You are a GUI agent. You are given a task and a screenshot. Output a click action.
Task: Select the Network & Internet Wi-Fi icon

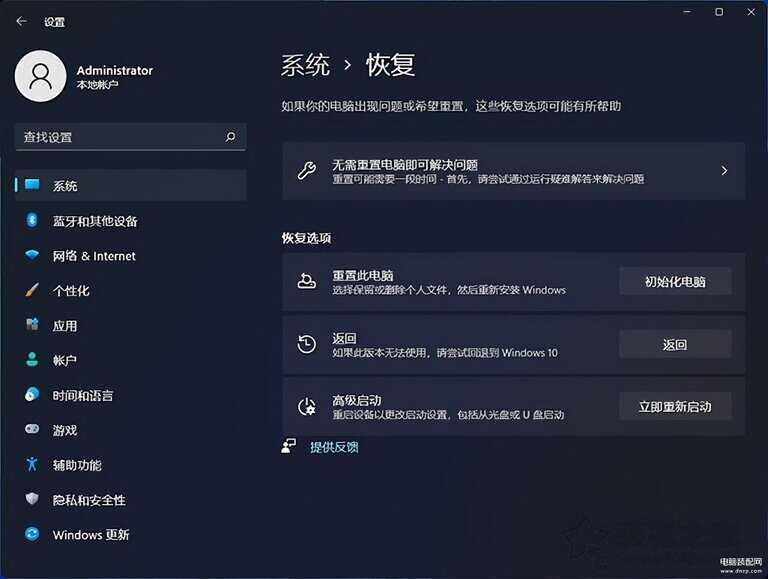click(32, 256)
